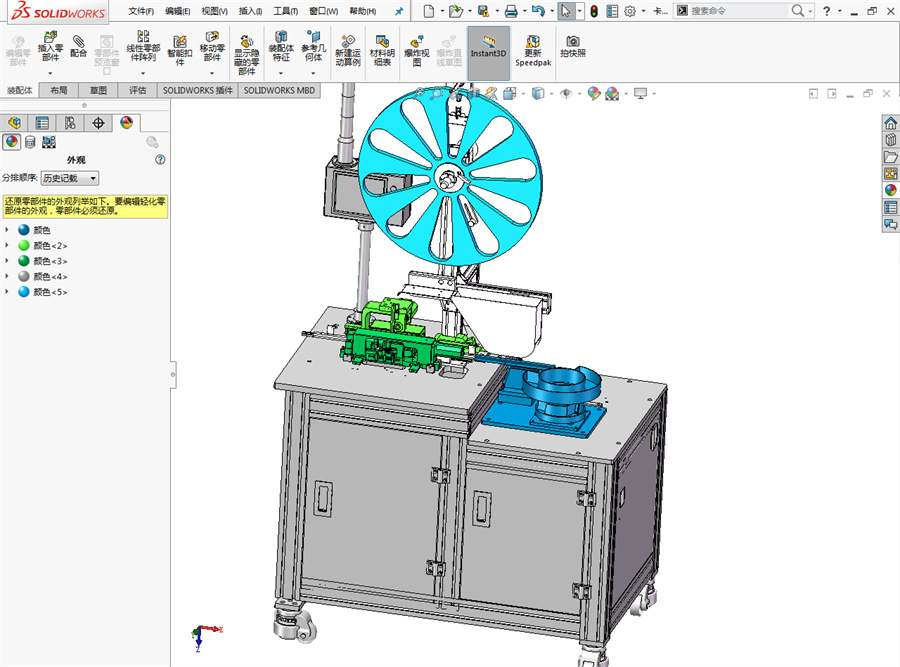
Task: Open the 工具(T) menu
Action: coord(286,11)
